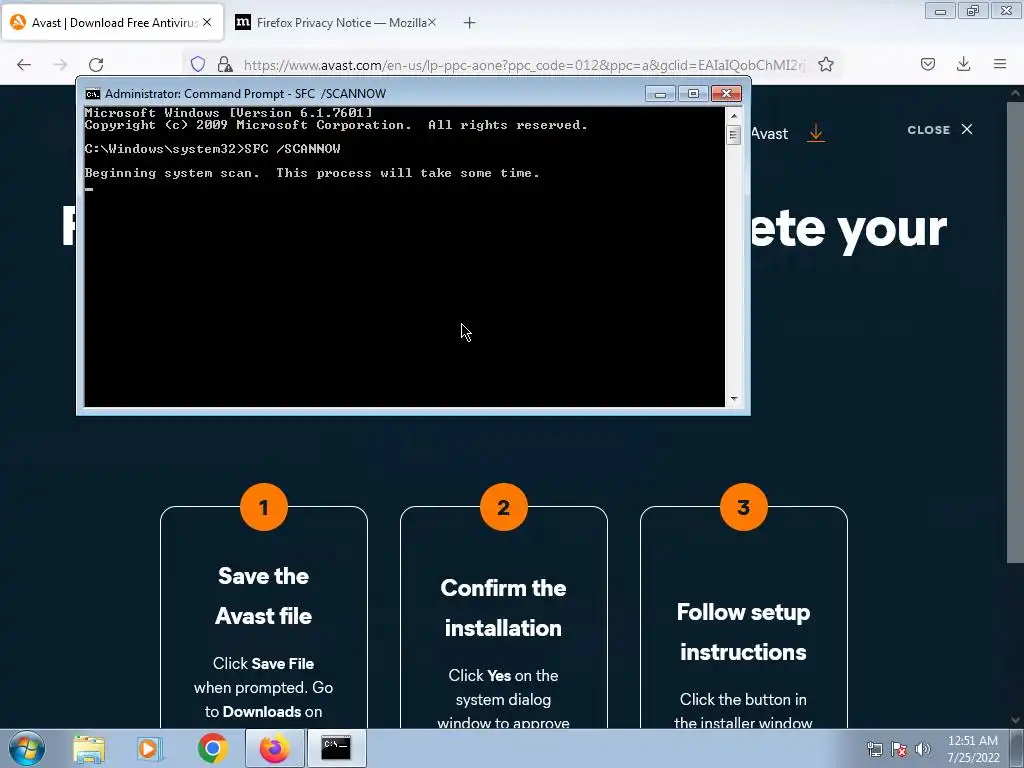Click the step 1 orange circle
Screen dimensions: 1024x768
pyautogui.click(x=264, y=507)
